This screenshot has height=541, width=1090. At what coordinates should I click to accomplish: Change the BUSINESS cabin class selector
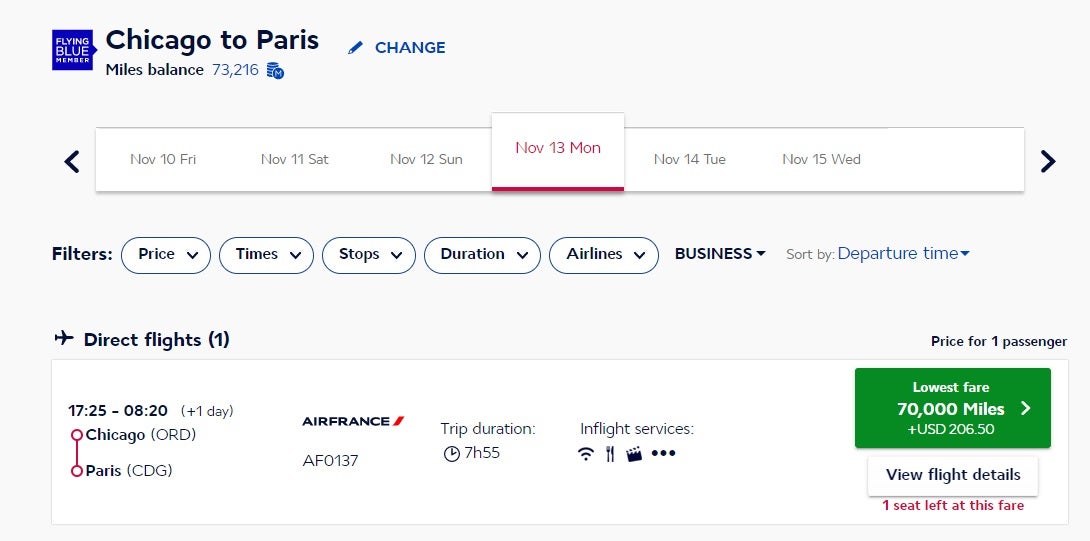tap(720, 254)
